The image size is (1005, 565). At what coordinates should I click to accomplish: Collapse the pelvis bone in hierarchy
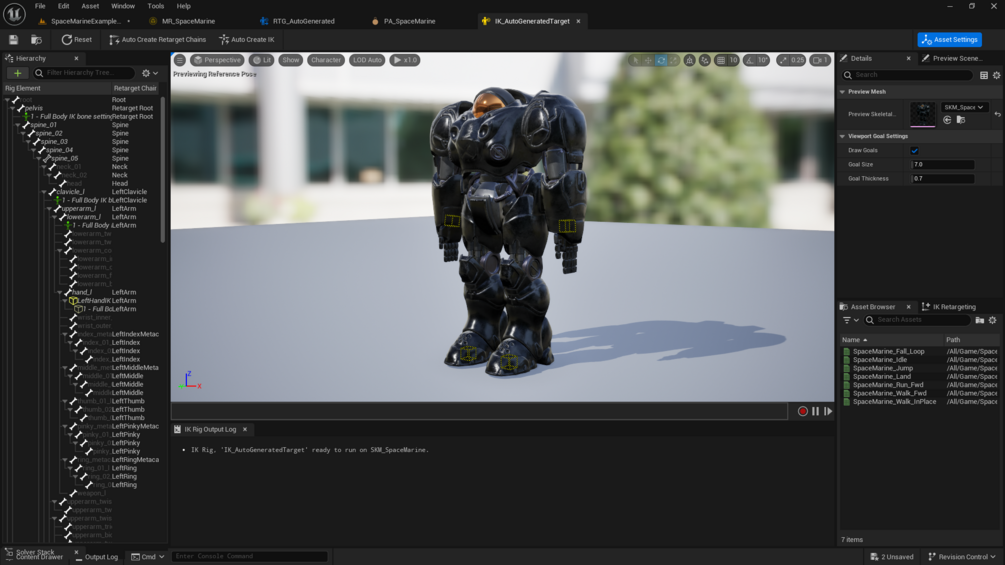click(12, 108)
